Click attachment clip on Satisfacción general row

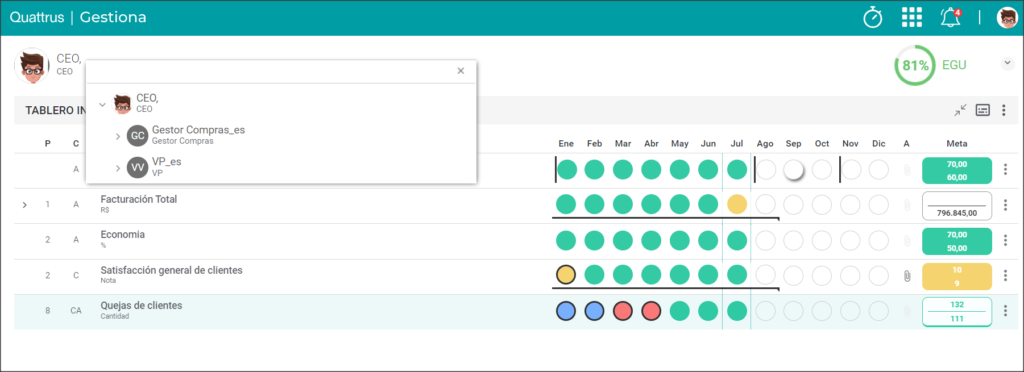(906, 275)
